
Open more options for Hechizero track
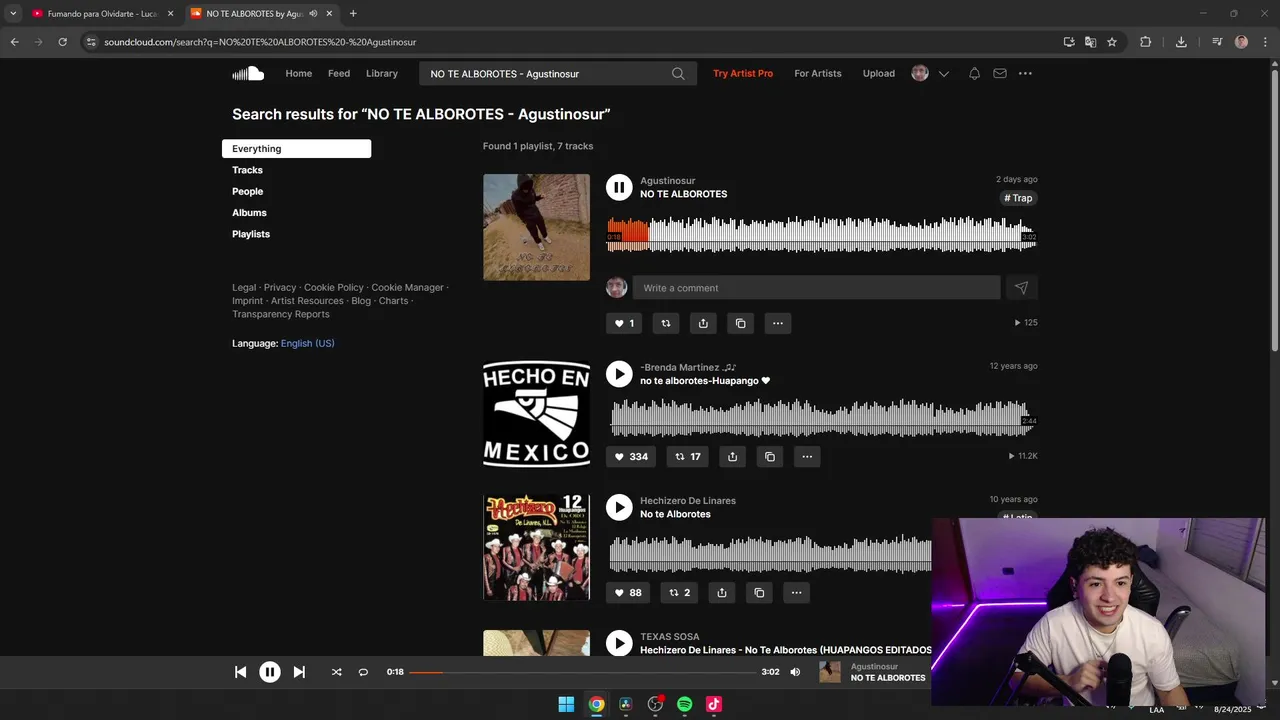click(796, 592)
